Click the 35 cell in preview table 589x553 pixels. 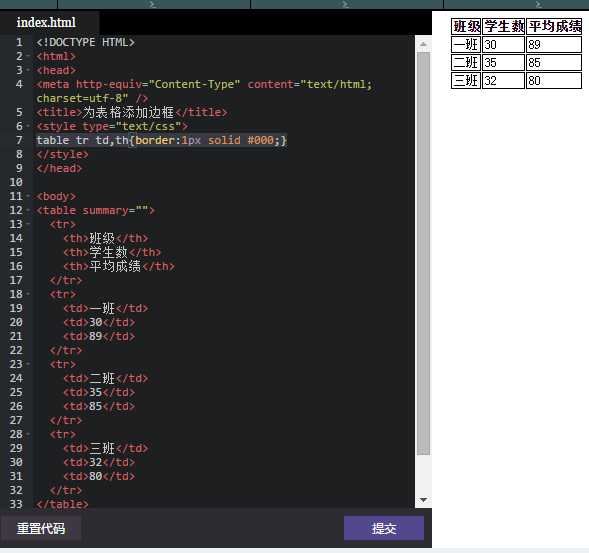click(x=503, y=62)
